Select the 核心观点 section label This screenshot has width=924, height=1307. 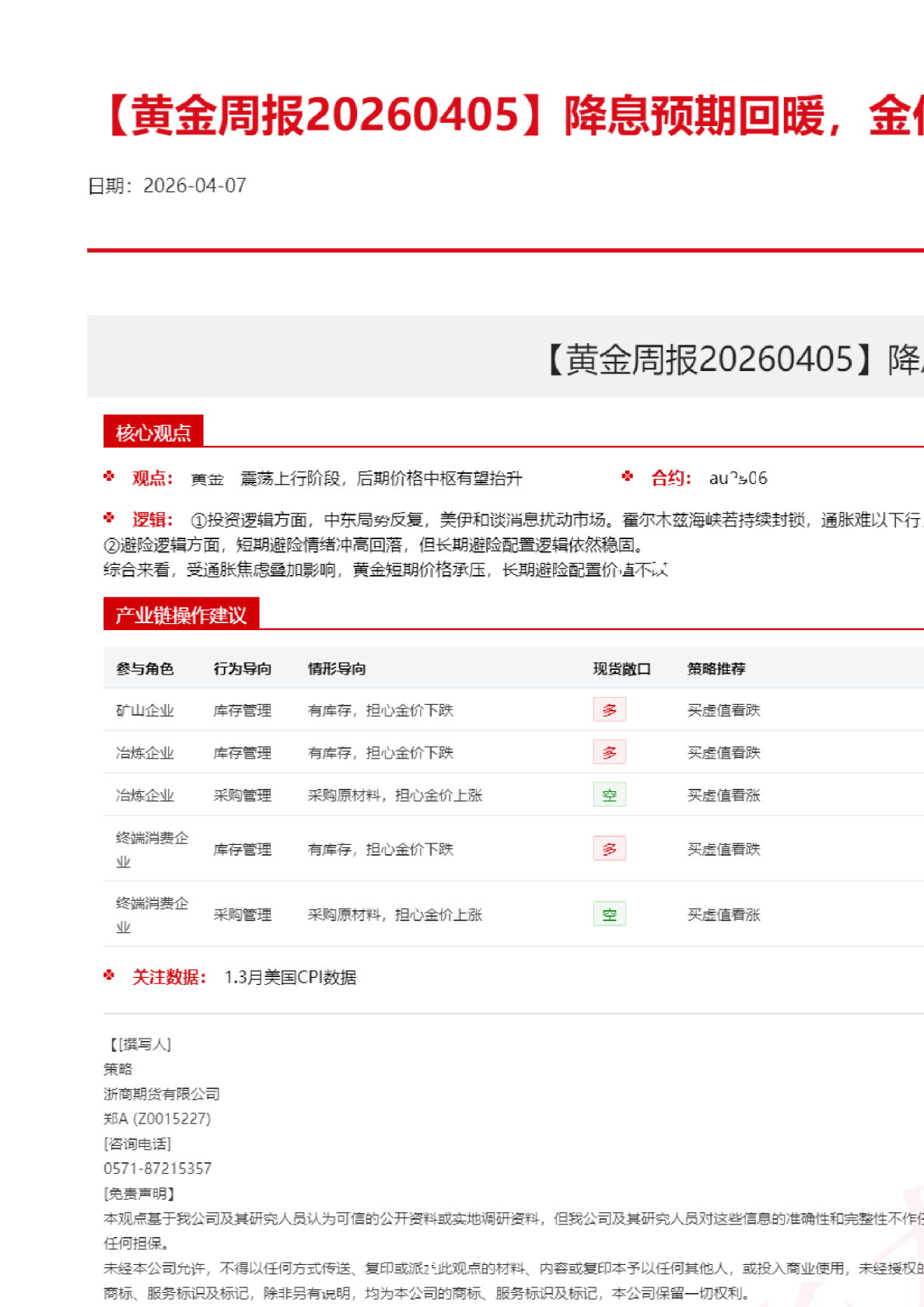click(153, 432)
